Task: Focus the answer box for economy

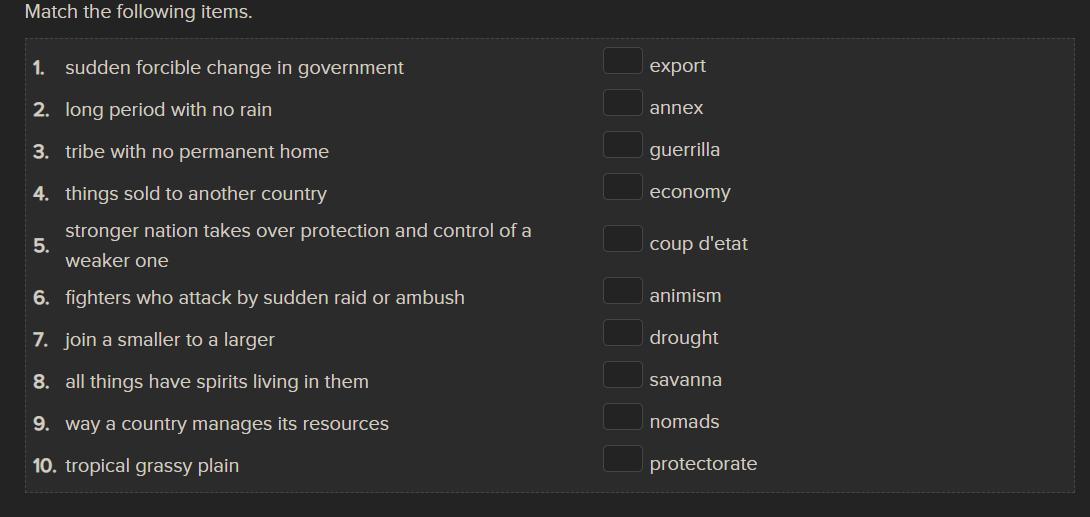Action: pyautogui.click(x=622, y=187)
